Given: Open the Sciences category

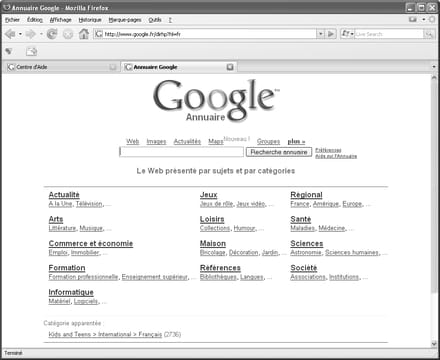Looking at the screenshot, I should coord(307,243).
